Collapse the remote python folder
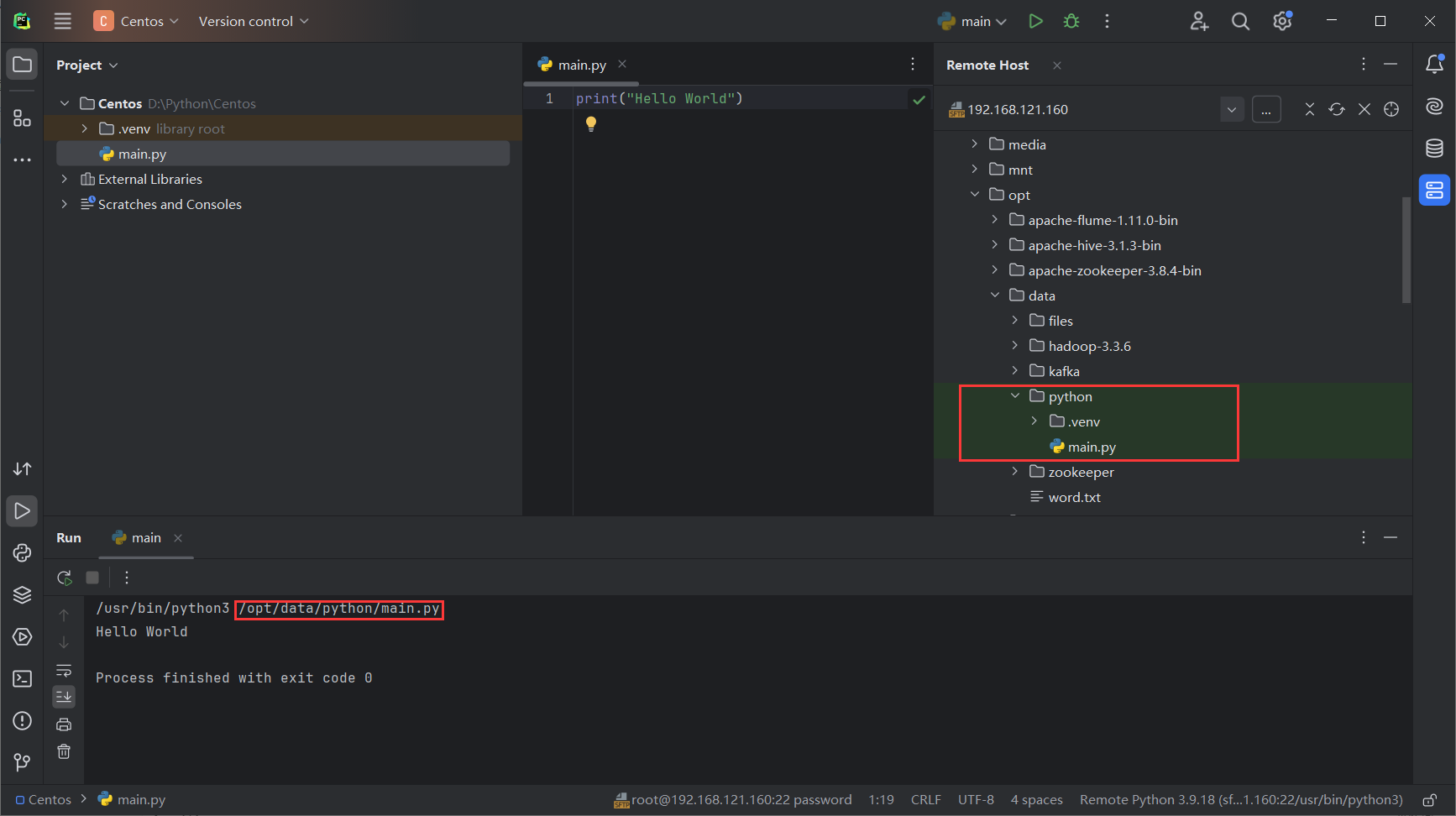 click(x=1015, y=396)
